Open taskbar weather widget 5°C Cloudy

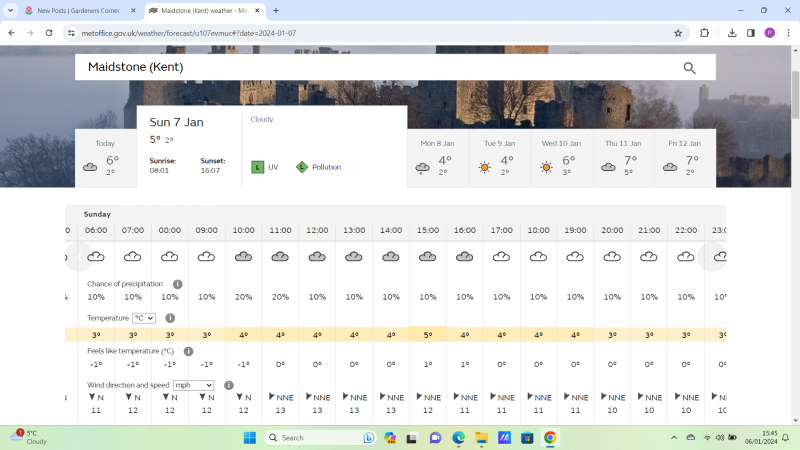click(x=29, y=437)
